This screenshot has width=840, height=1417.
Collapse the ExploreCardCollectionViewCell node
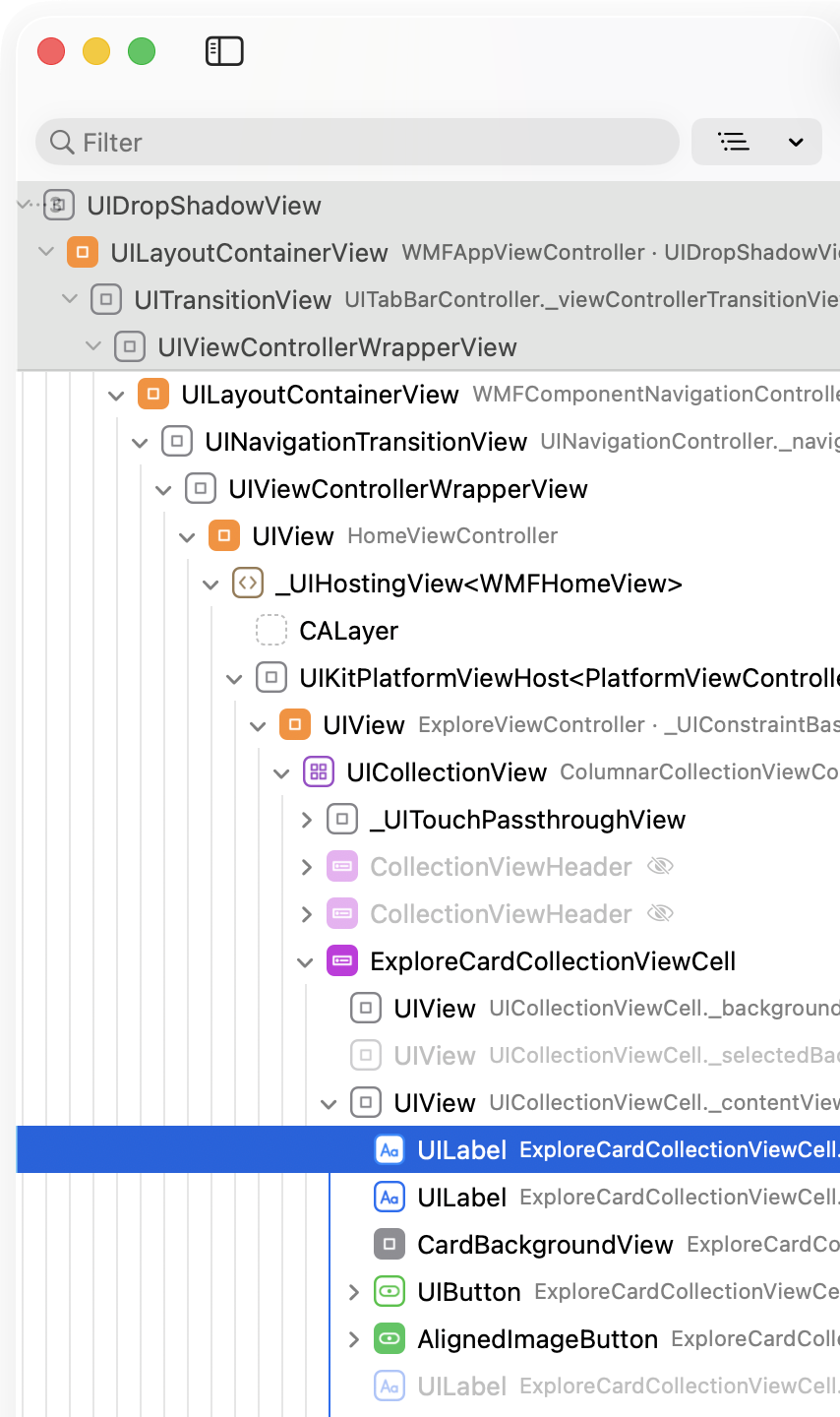tap(305, 961)
